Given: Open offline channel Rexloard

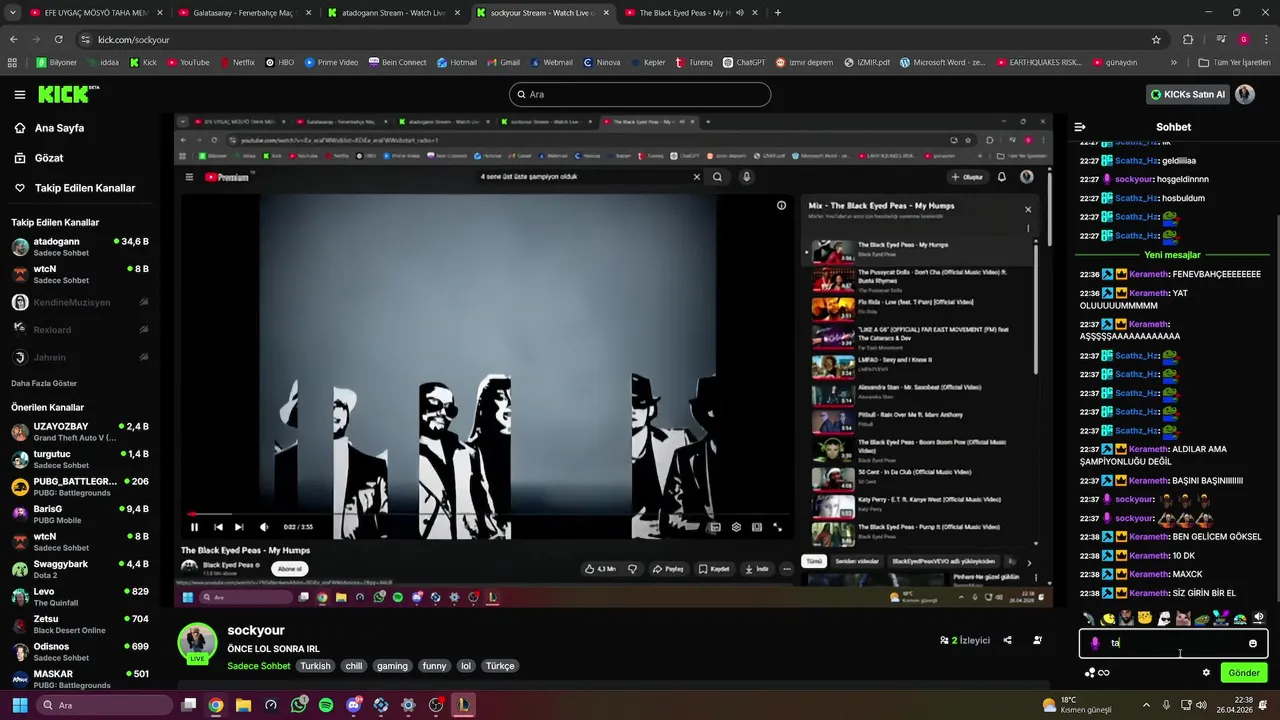Looking at the screenshot, I should [x=80, y=329].
